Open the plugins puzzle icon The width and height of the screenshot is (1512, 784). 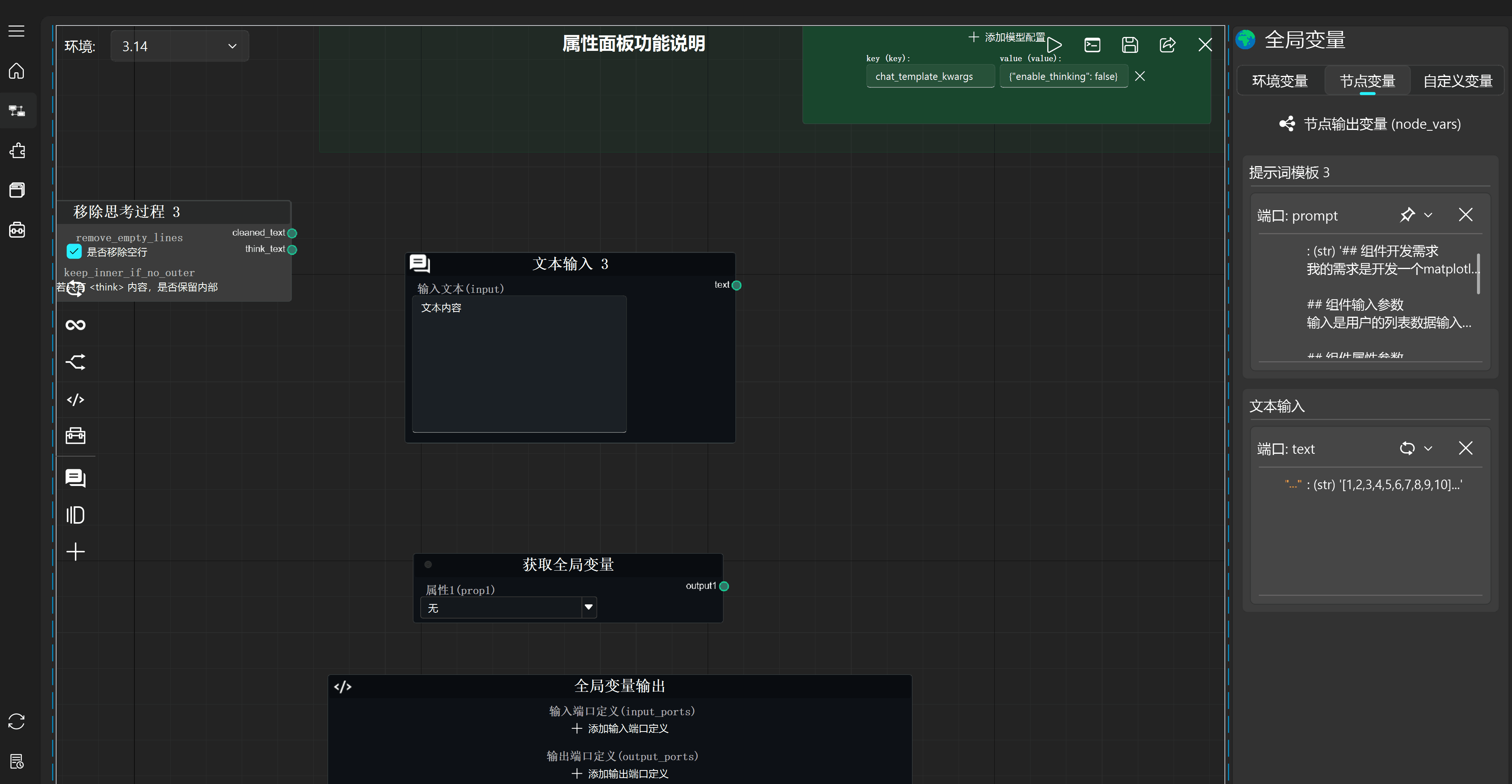[16, 151]
